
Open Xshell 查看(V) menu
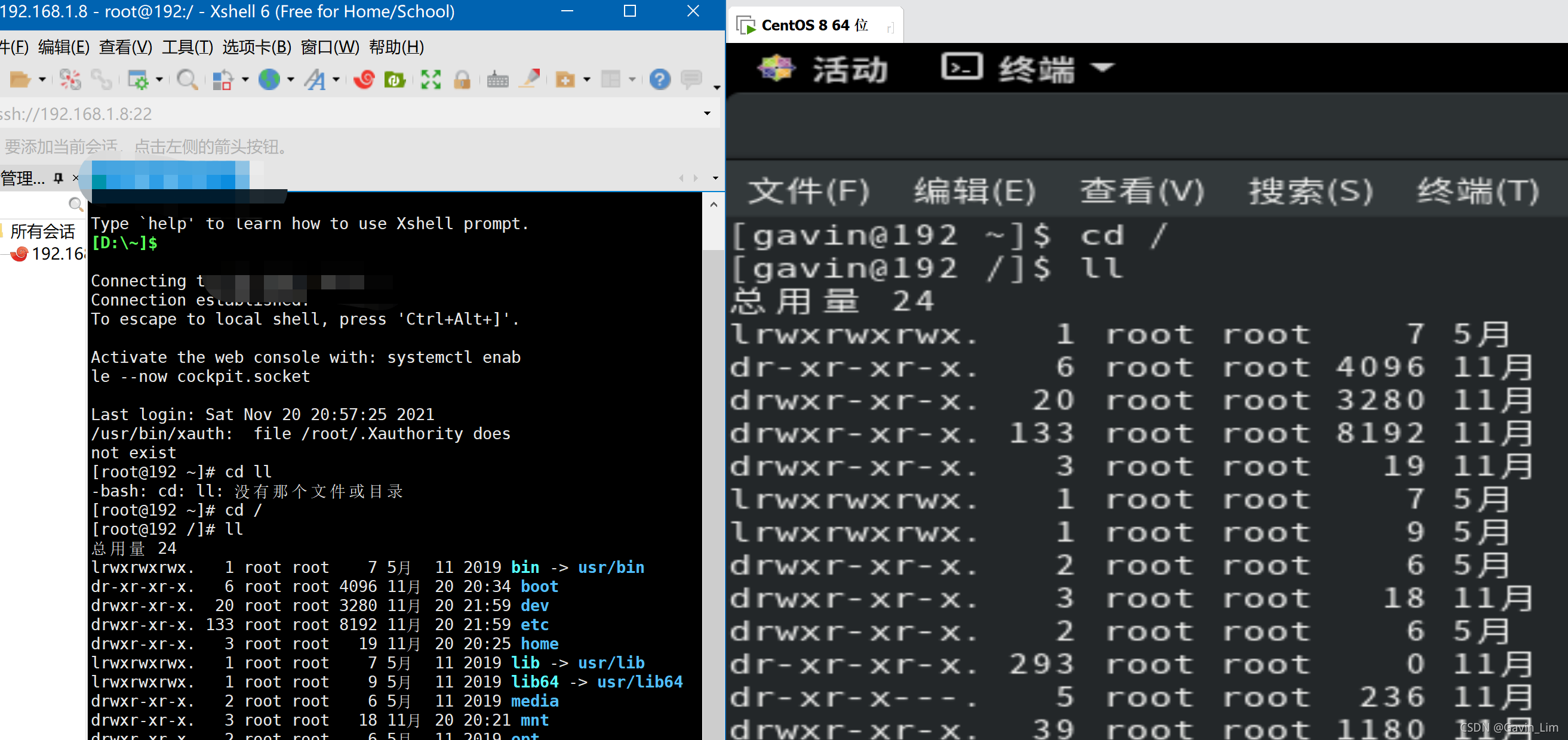(125, 47)
